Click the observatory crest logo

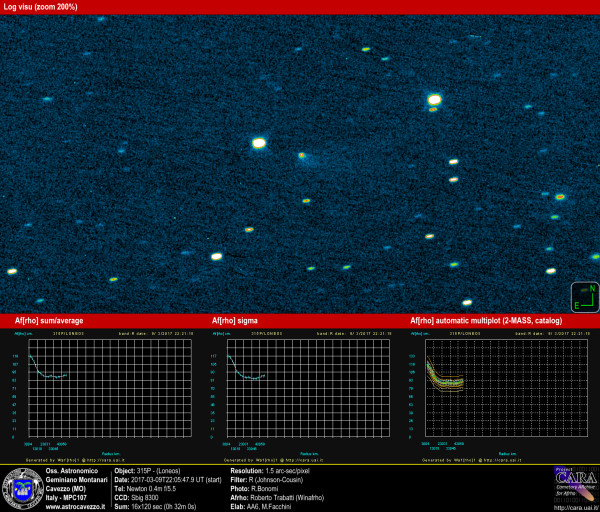(23, 489)
